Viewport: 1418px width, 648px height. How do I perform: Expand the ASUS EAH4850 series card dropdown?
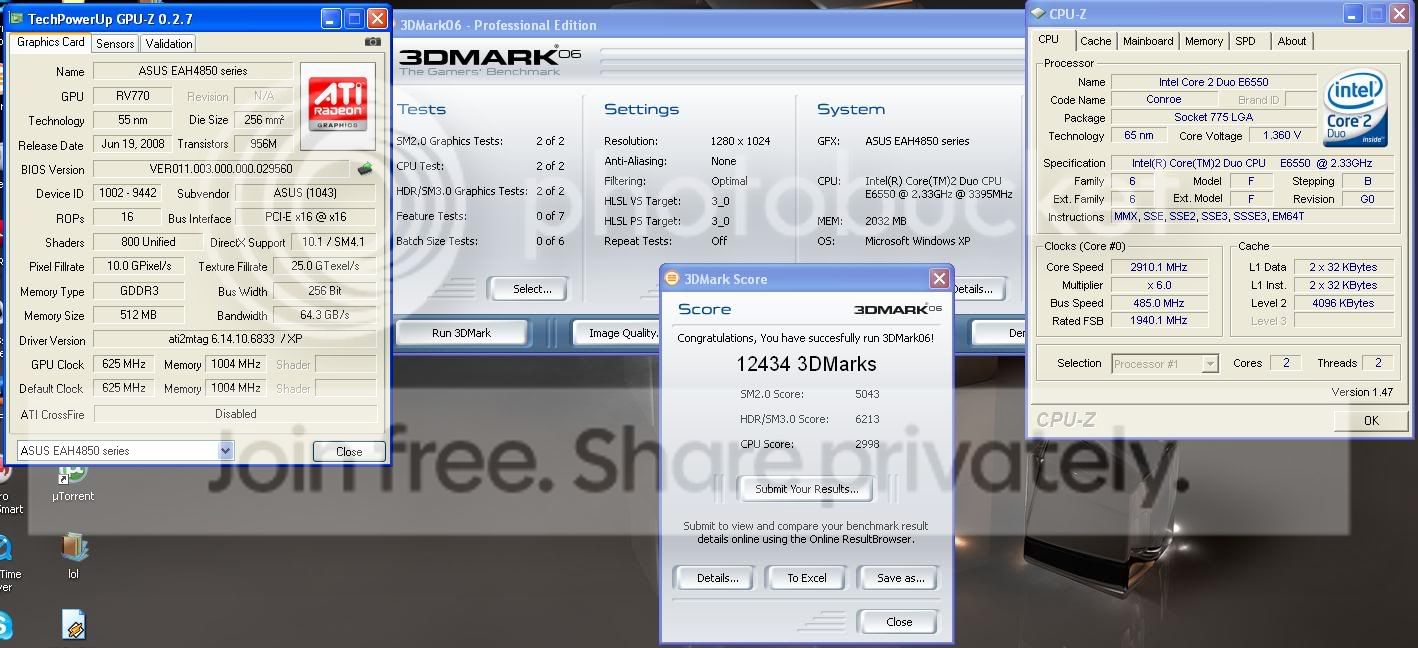click(225, 451)
